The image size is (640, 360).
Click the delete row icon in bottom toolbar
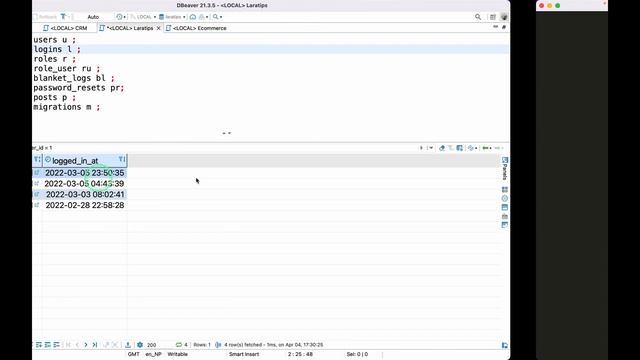(x=57, y=345)
